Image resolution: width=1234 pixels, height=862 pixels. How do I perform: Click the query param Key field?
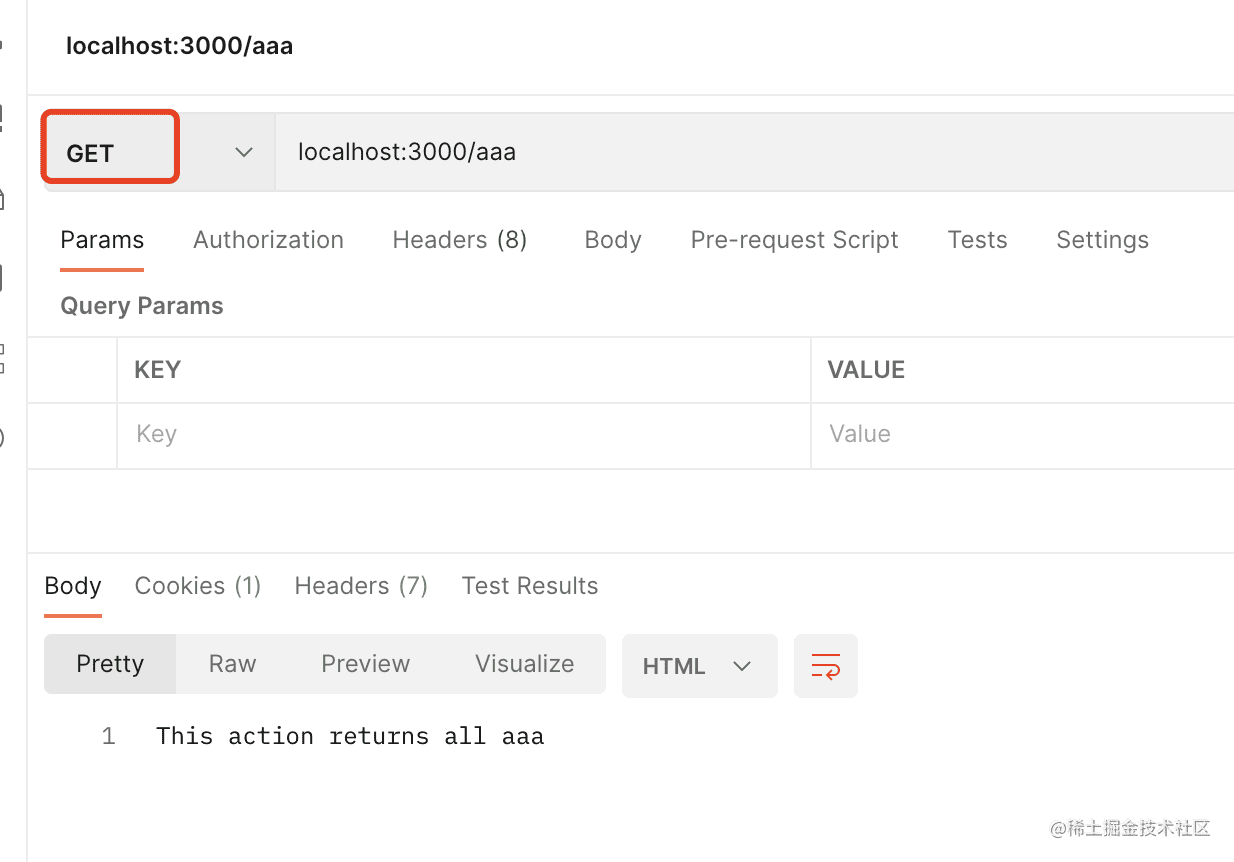click(x=460, y=434)
